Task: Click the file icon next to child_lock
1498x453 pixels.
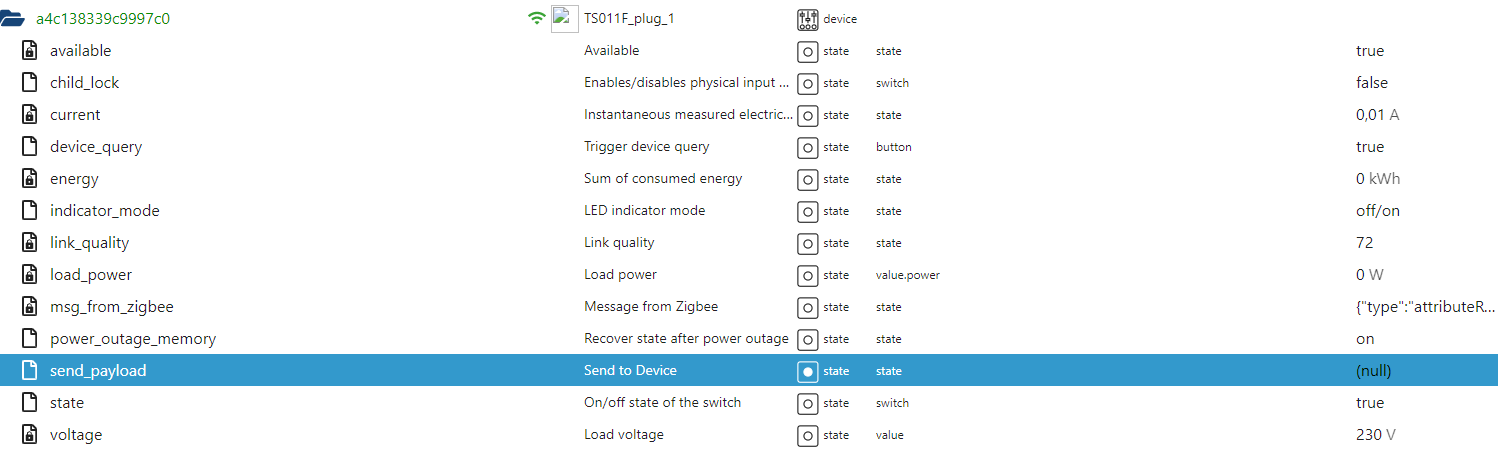Action: (30, 83)
